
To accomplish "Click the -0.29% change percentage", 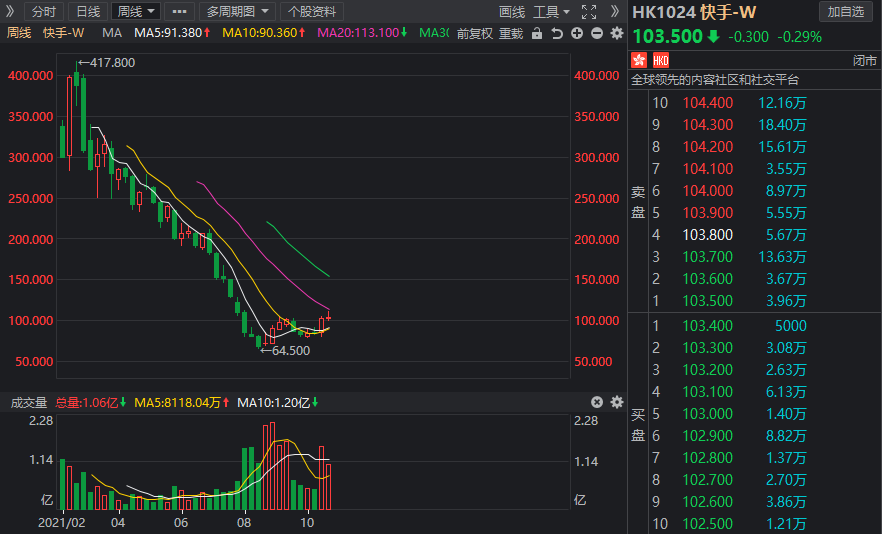I will 799,37.
